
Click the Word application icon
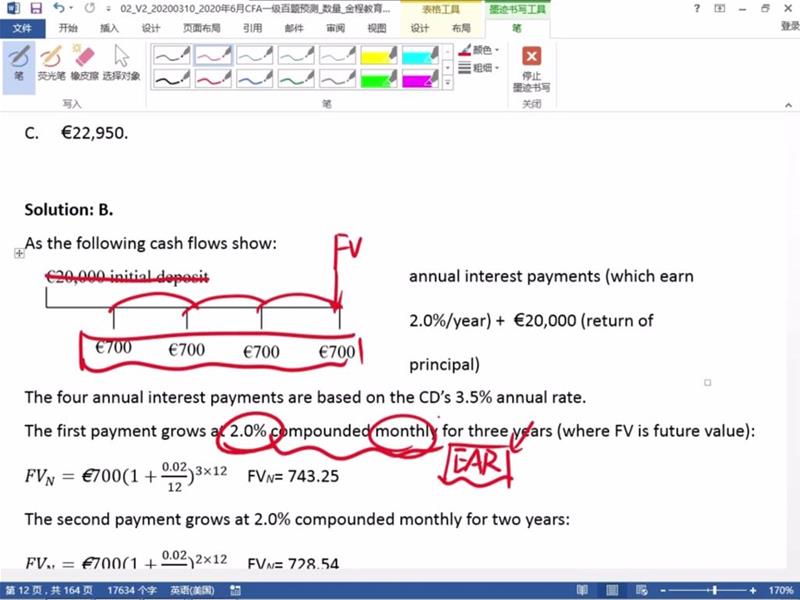click(12, 8)
